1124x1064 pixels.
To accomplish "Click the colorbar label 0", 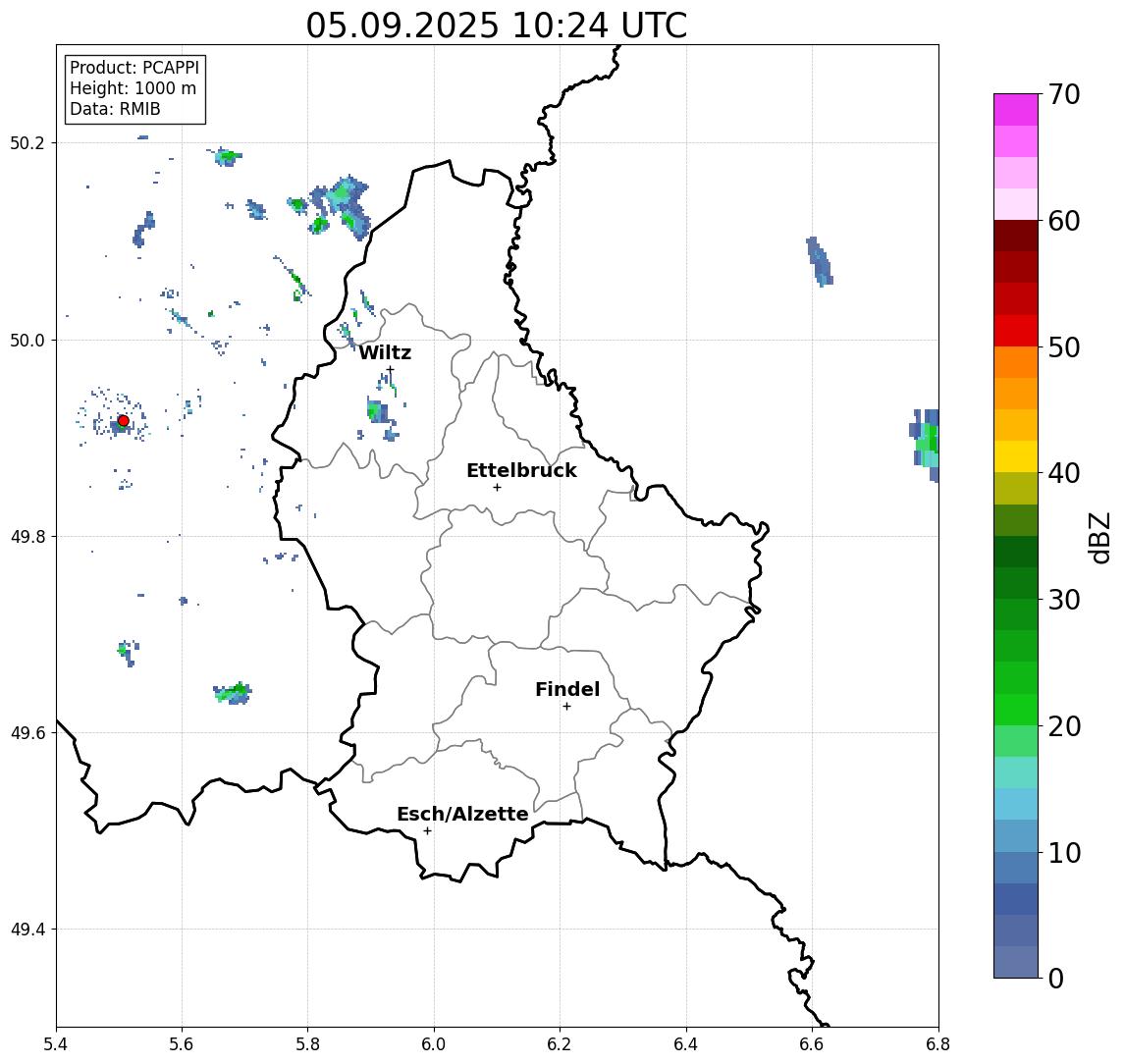I will point(1056,978).
